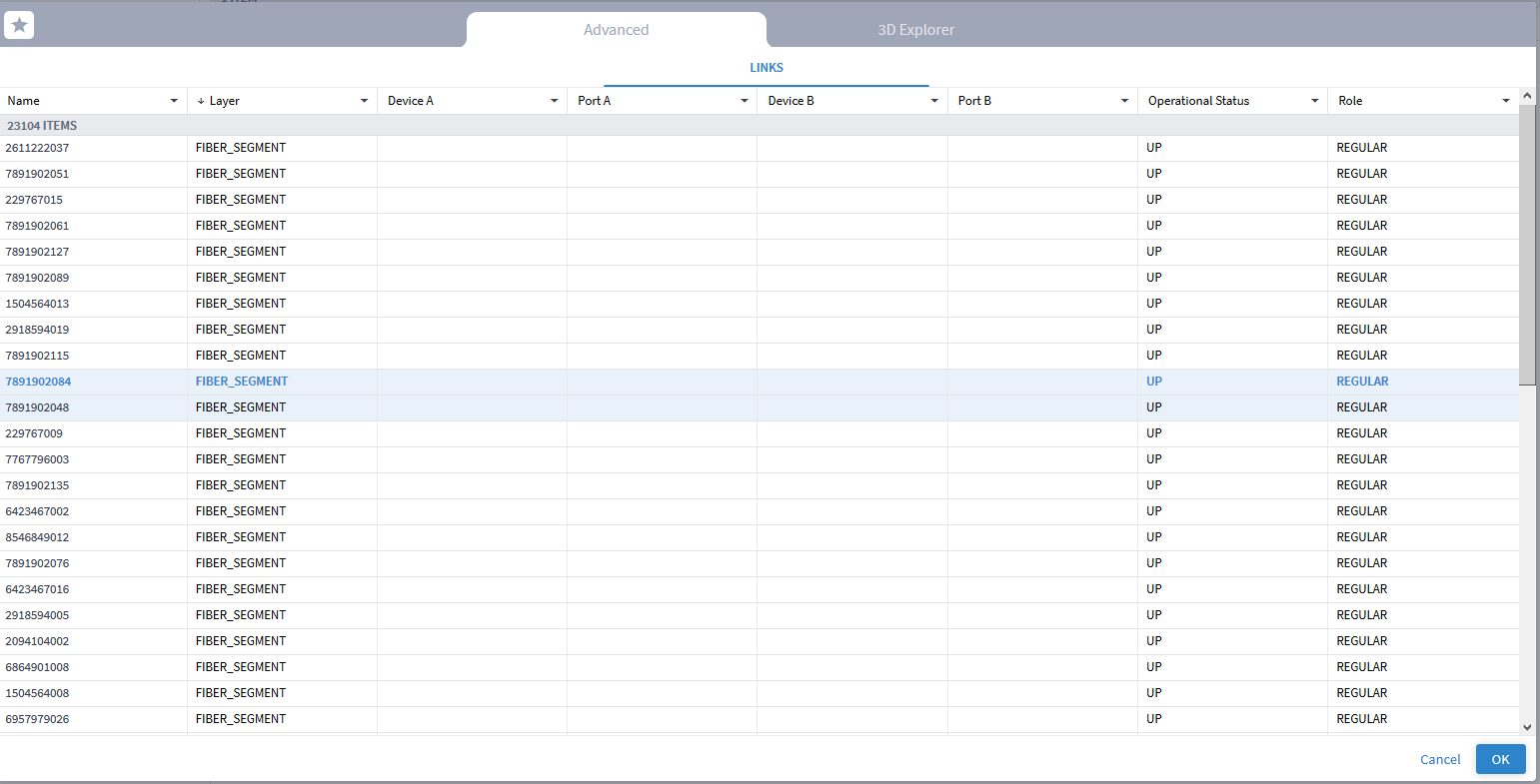
Task: Open the Role column dropdown
Action: point(1506,101)
